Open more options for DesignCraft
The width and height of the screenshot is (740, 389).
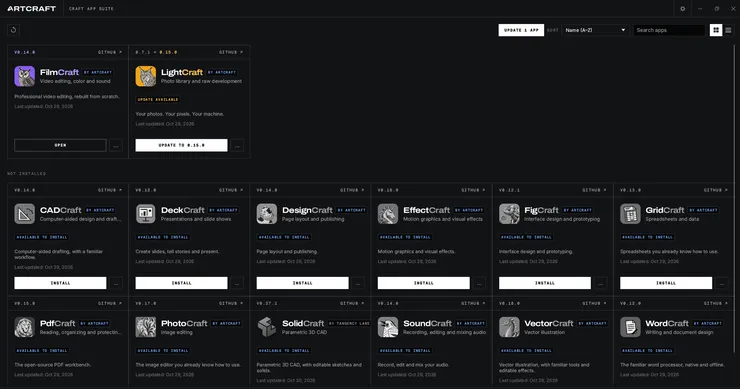[358, 283]
